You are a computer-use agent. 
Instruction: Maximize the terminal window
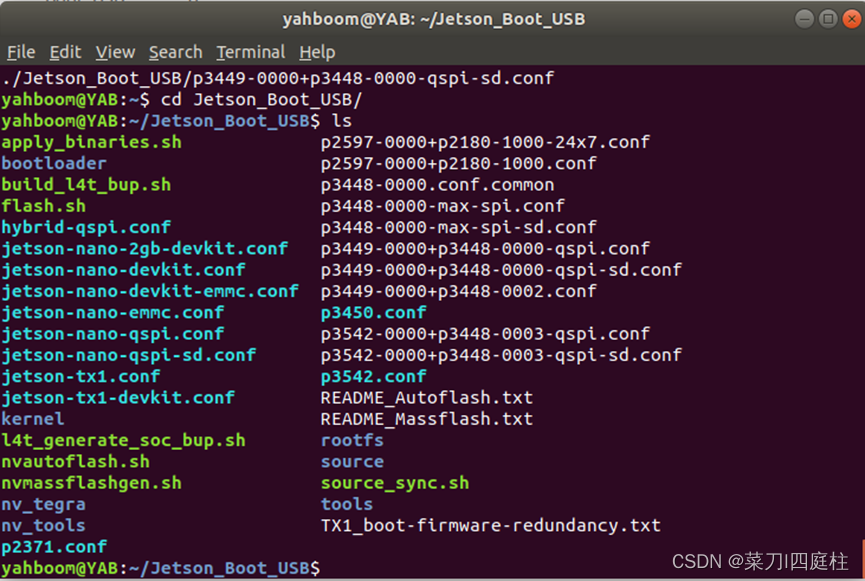click(x=829, y=18)
